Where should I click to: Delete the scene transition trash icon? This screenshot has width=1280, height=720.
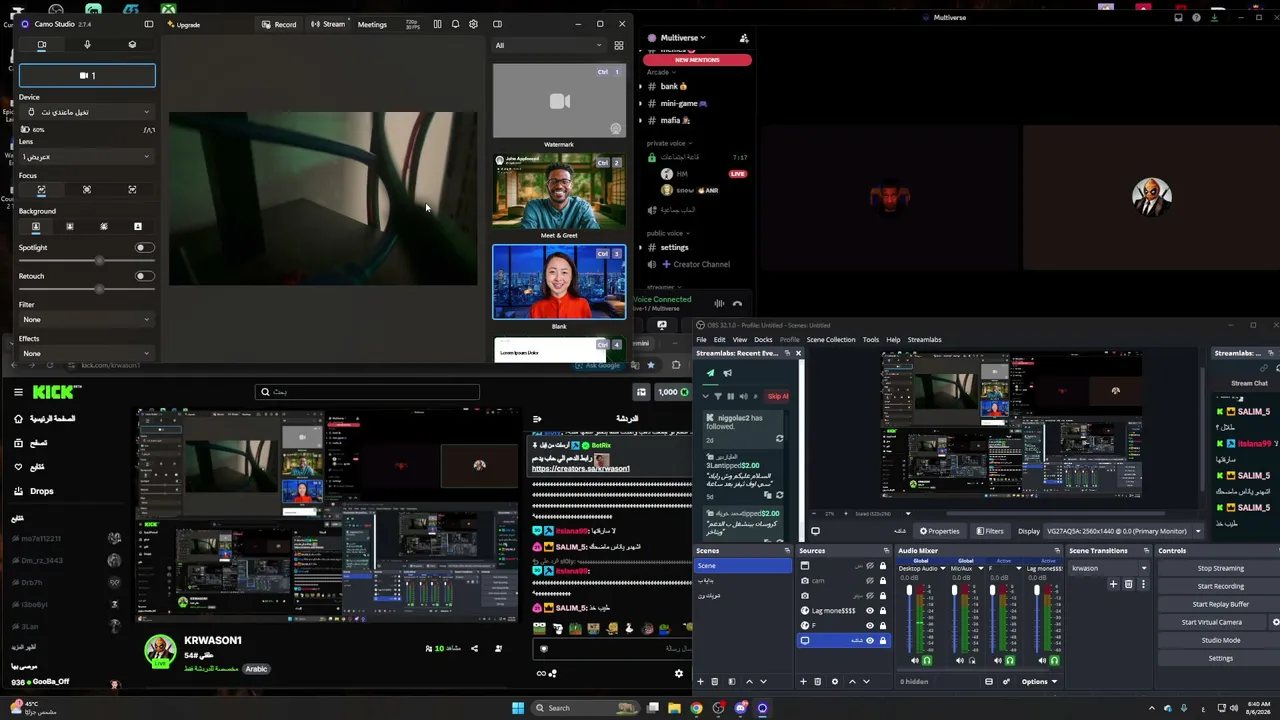(x=1128, y=585)
